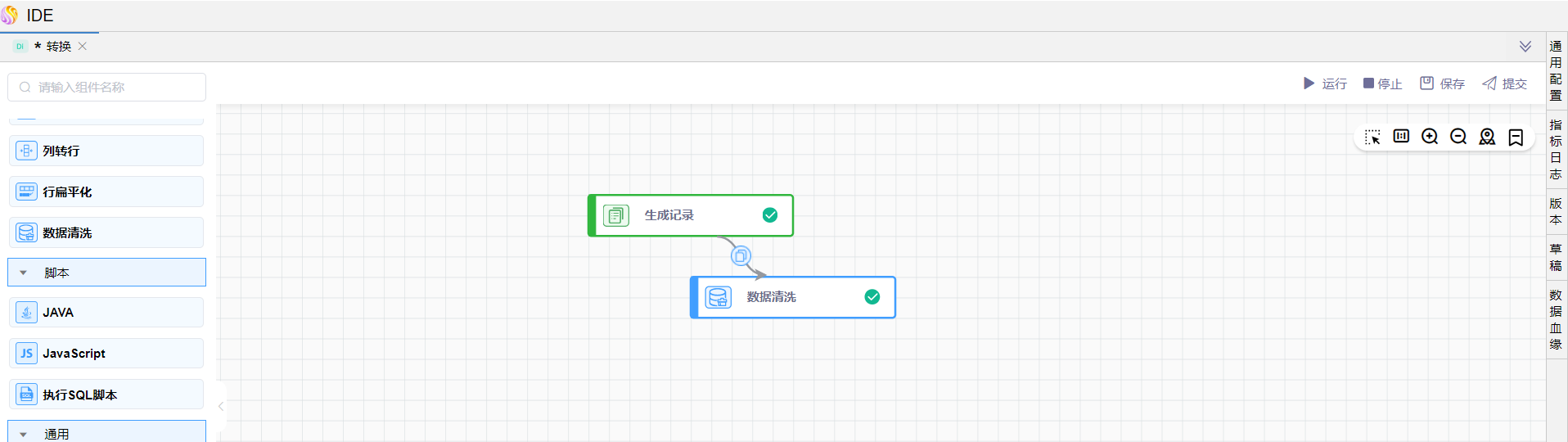Click the locate position pin icon
Screen dimensions: 1568x442
click(1487, 137)
